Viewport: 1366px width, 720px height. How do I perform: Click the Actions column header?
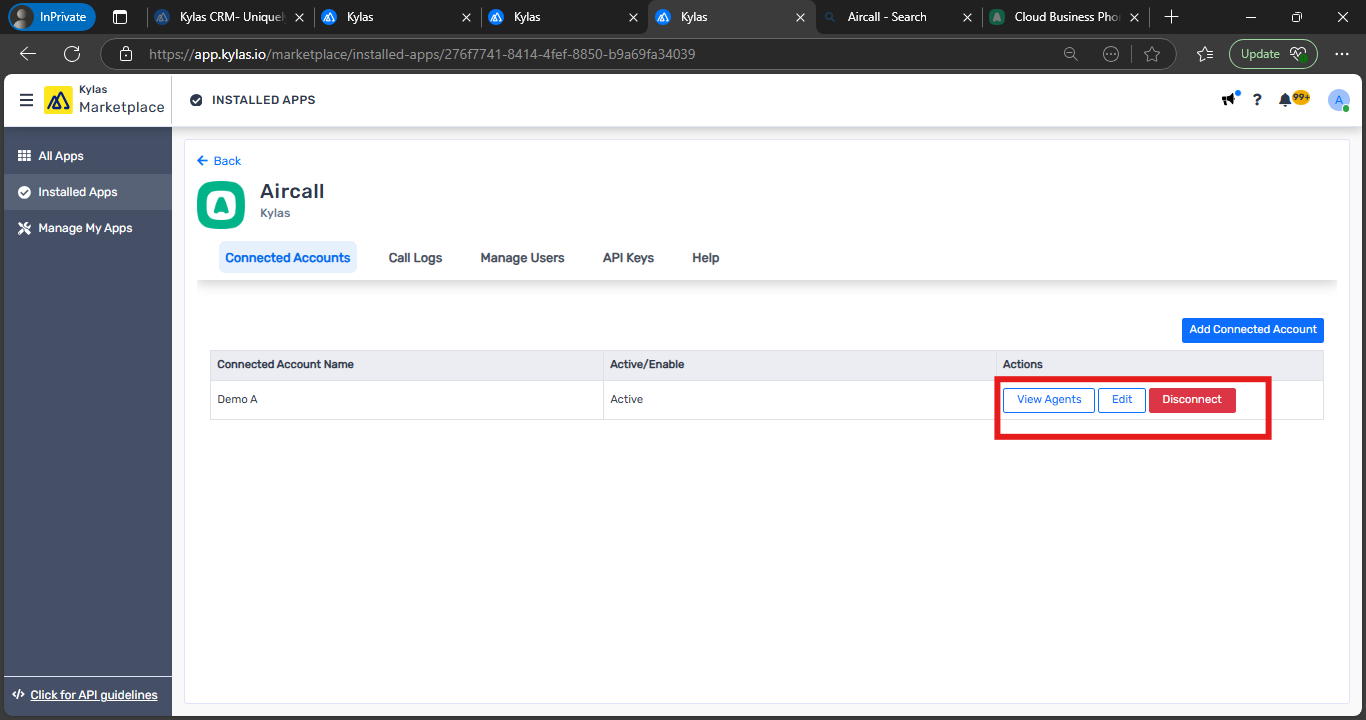tap(1160, 365)
